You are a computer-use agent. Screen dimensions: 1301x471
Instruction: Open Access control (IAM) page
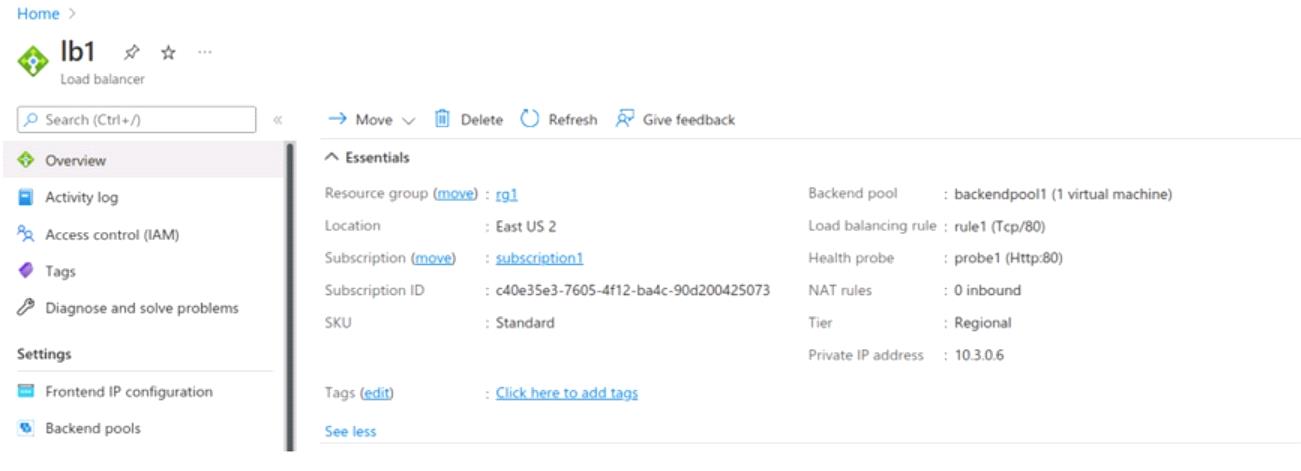tap(112, 234)
